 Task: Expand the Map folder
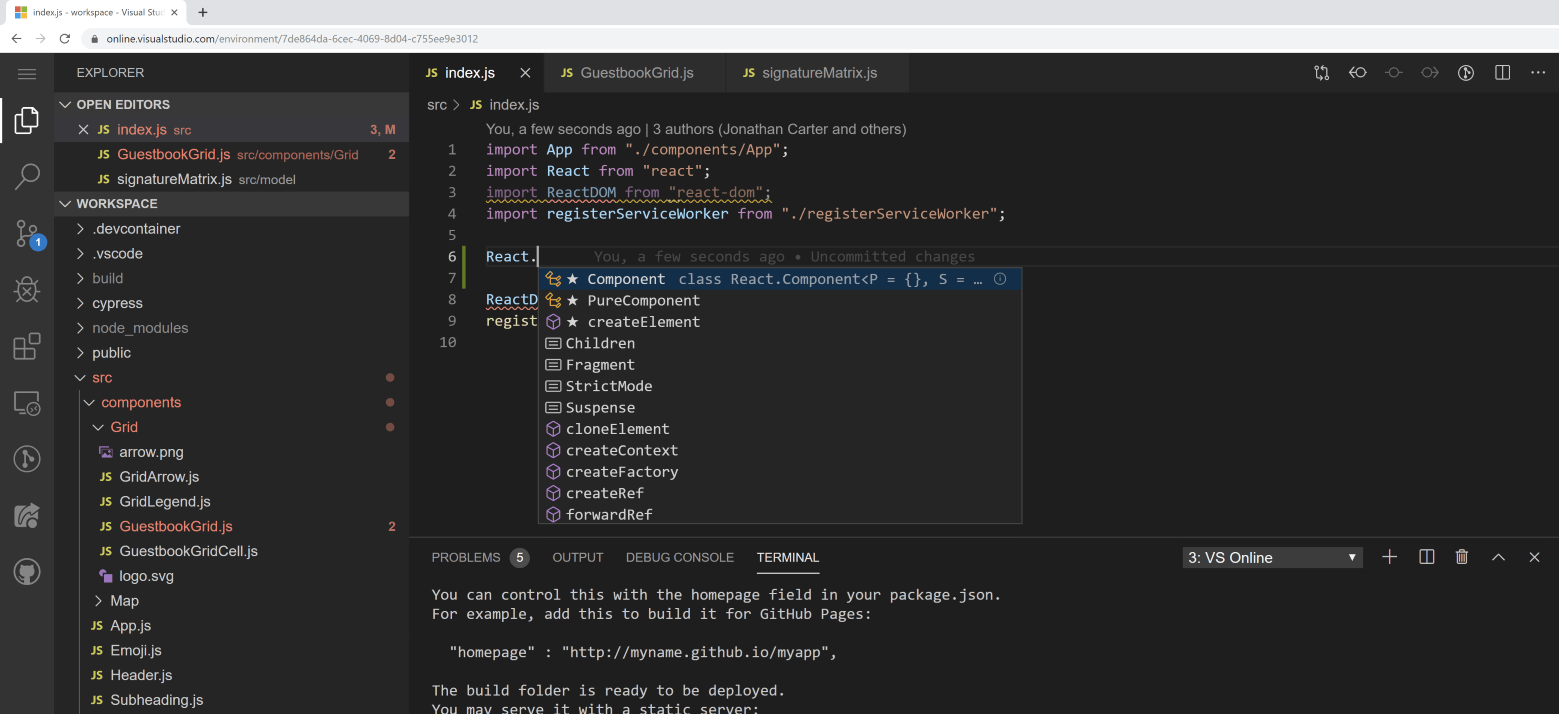tap(124, 600)
